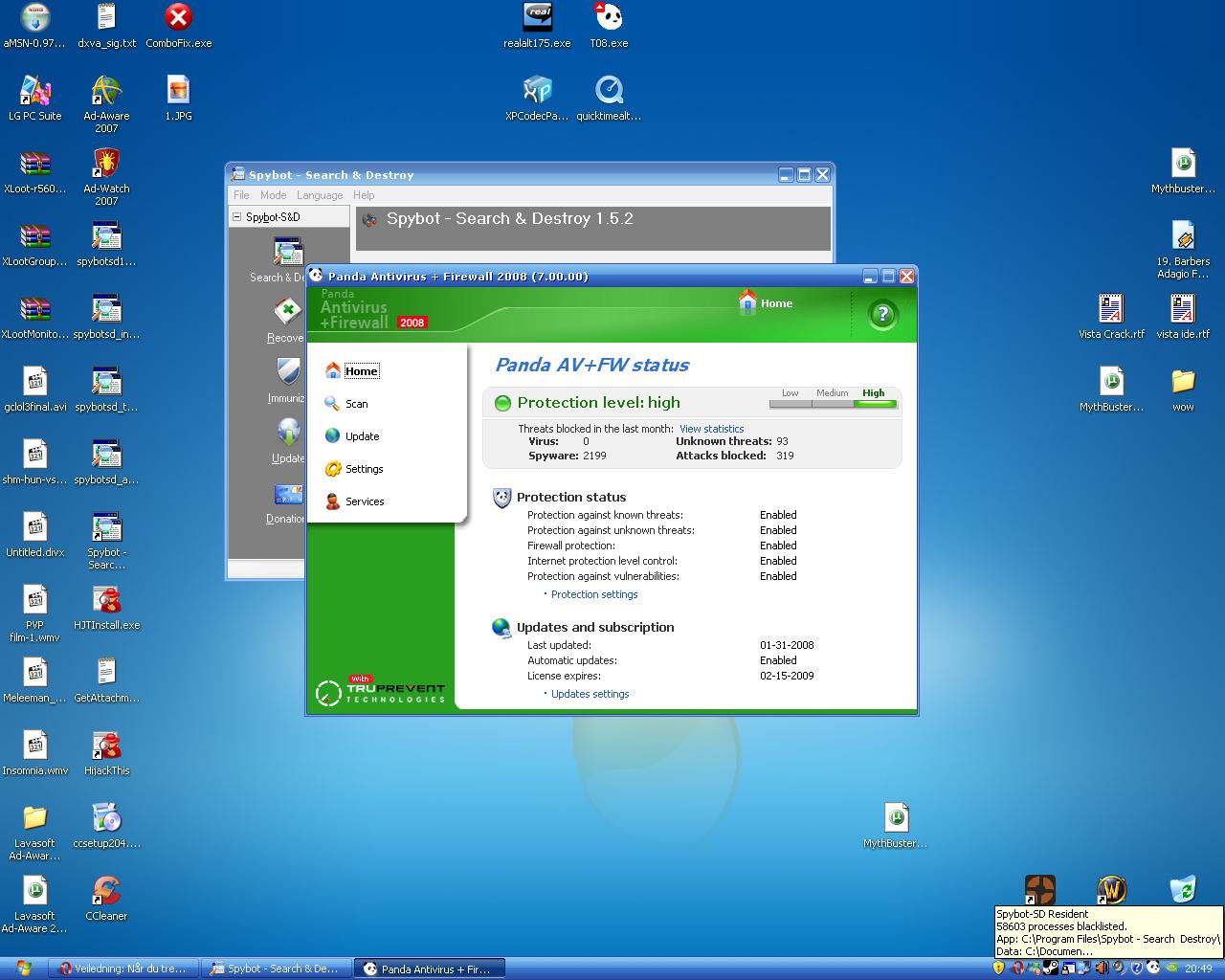
Task: Open the Mode menu in Spybot
Action: click(x=273, y=195)
